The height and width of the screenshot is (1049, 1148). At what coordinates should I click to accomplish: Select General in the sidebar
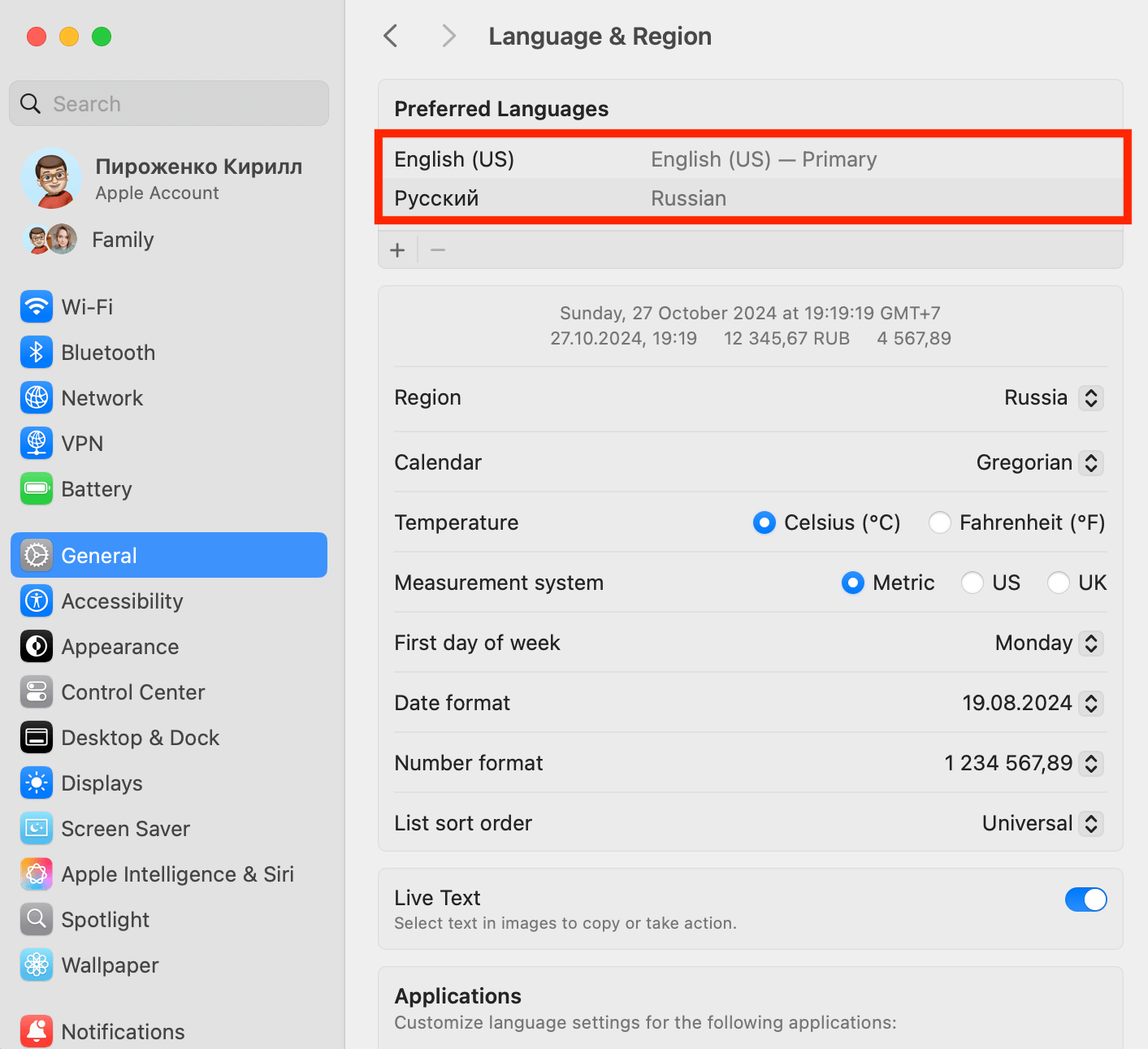tap(98, 555)
